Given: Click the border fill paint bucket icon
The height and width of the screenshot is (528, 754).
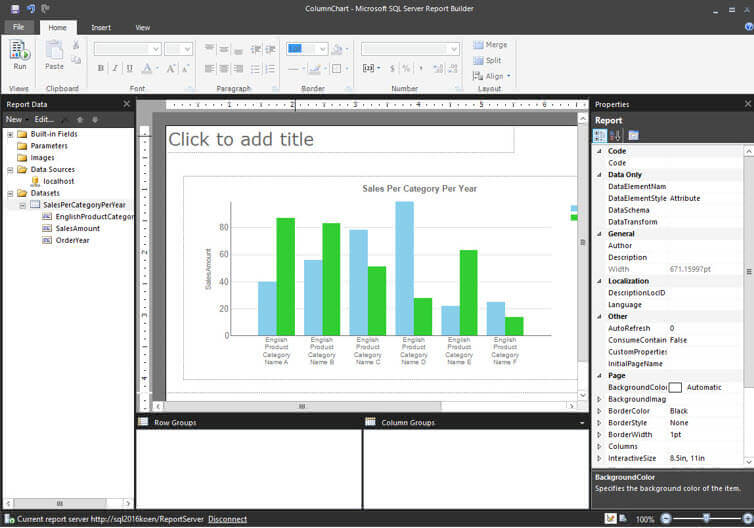Looking at the screenshot, I should pyautogui.click(x=338, y=49).
